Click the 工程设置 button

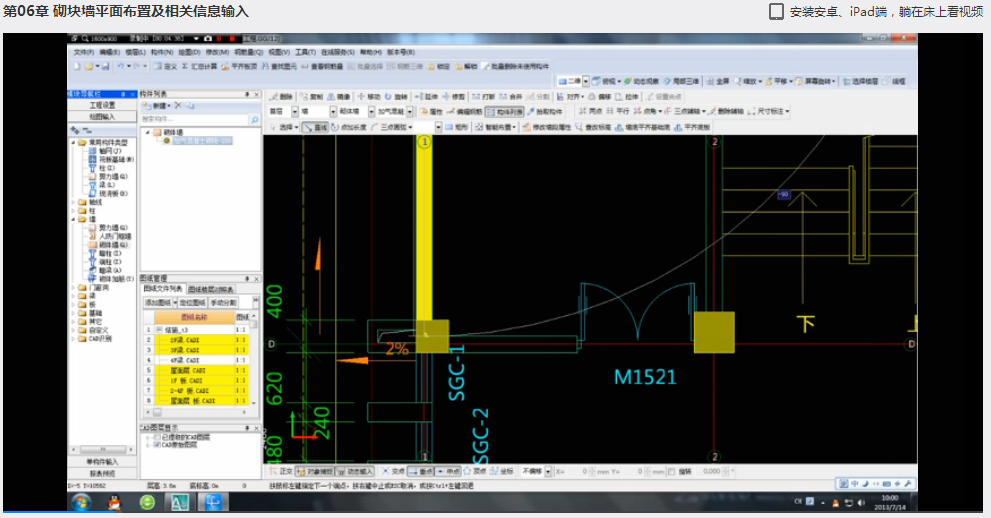click(102, 105)
